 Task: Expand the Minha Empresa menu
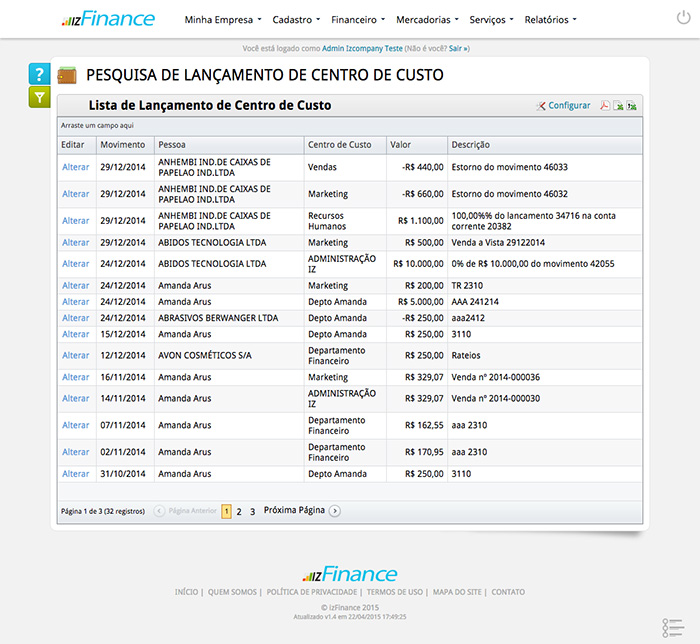click(223, 19)
